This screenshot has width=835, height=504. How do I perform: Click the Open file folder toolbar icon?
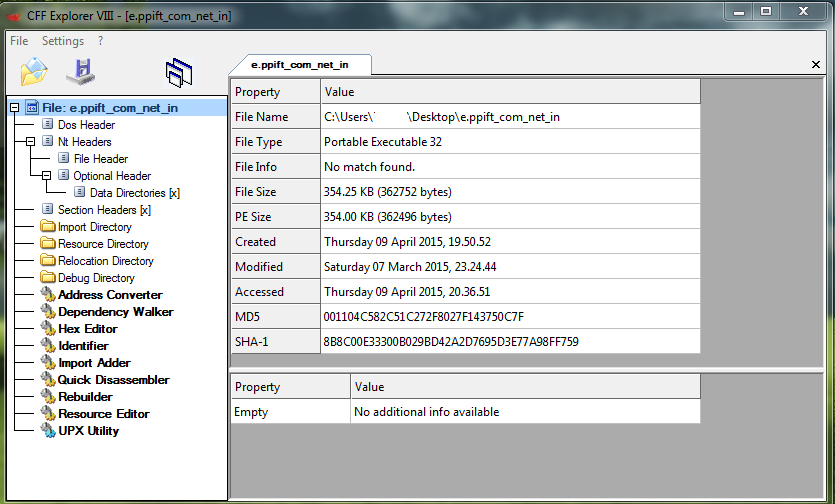click(34, 71)
